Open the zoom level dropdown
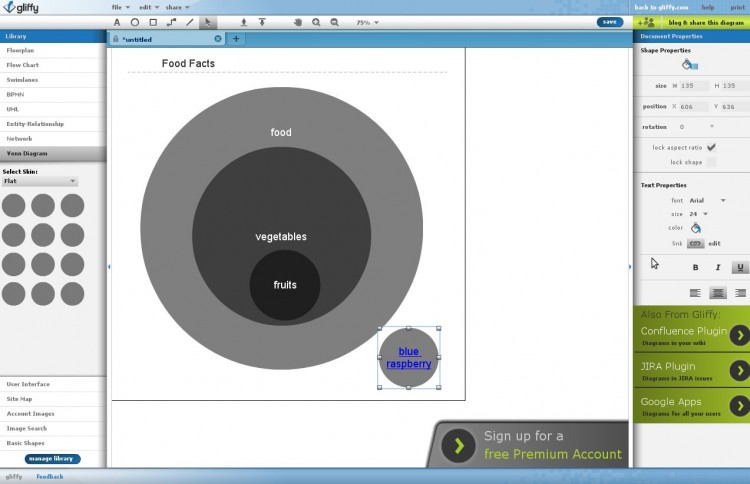 coord(367,22)
